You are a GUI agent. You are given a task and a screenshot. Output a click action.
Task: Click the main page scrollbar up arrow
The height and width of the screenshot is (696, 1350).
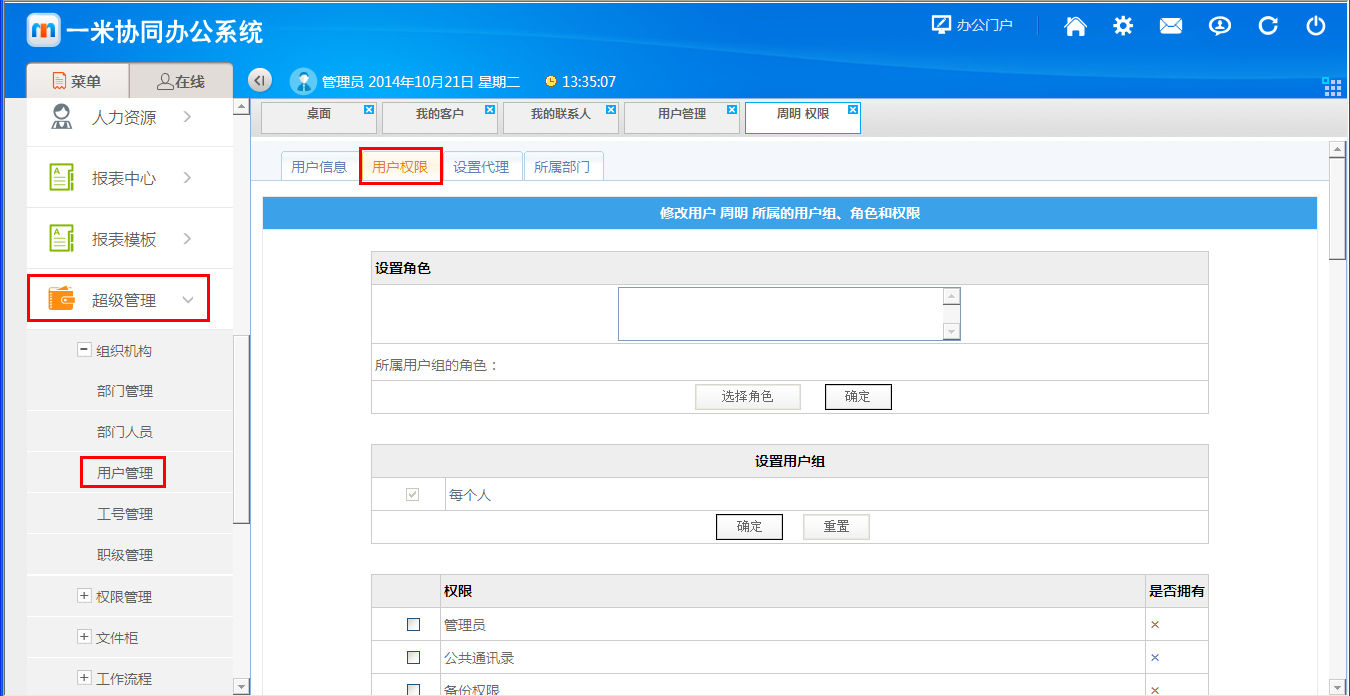[1336, 149]
